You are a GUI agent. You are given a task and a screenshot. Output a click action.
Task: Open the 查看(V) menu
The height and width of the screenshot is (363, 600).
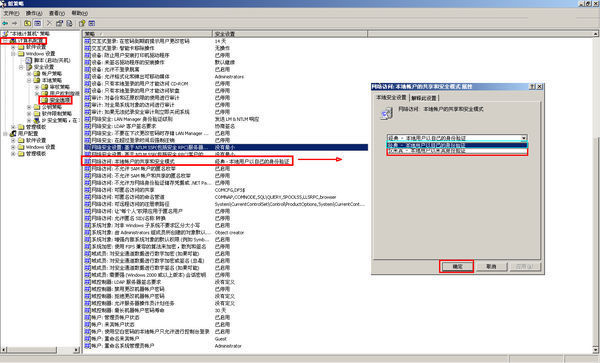[x=57, y=13]
